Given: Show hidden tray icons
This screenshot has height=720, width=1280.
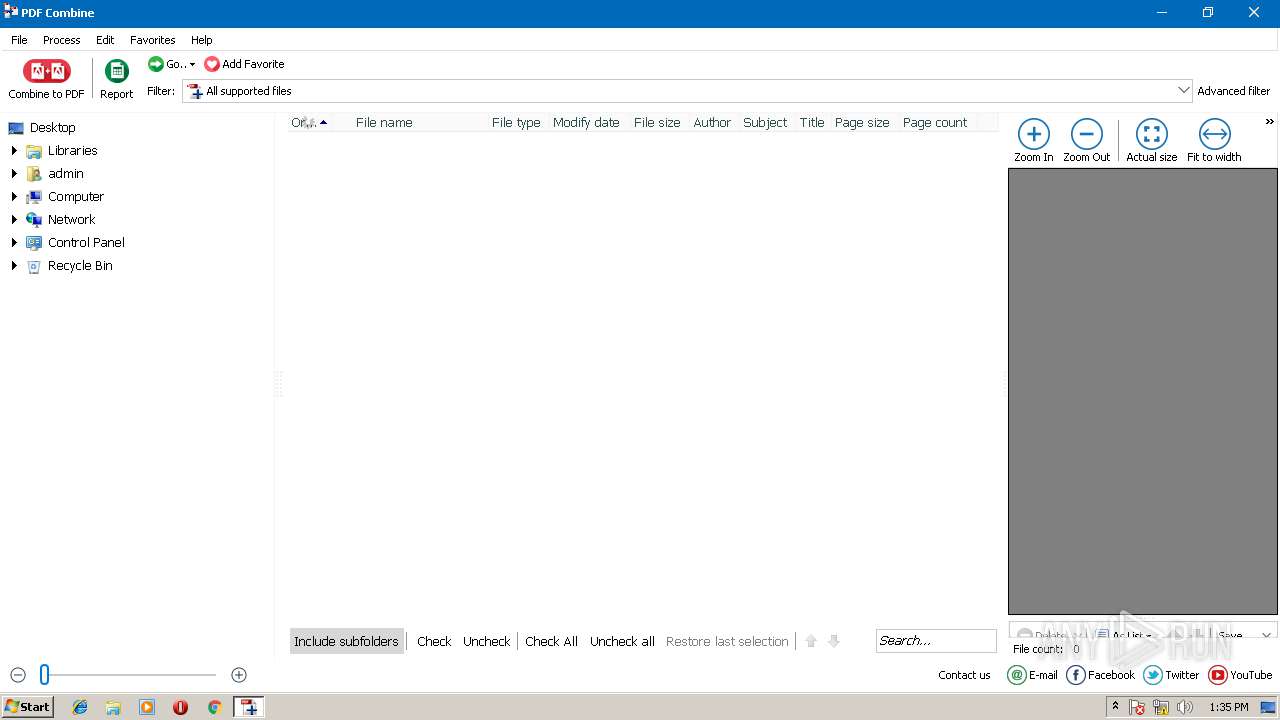Looking at the screenshot, I should click(x=1115, y=707).
